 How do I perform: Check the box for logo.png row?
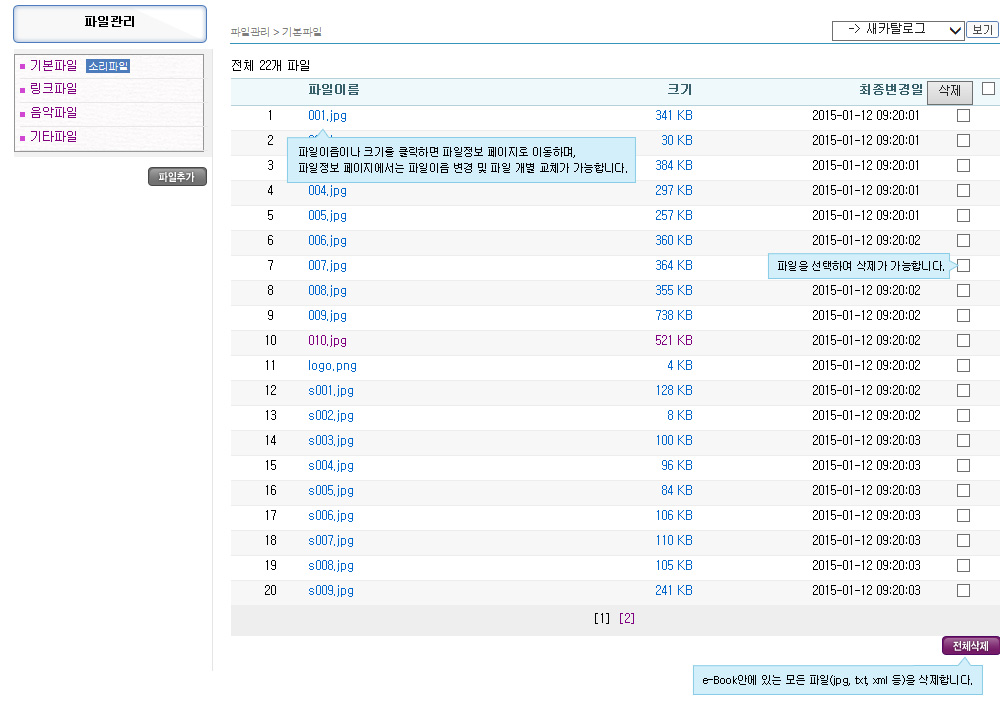click(963, 366)
